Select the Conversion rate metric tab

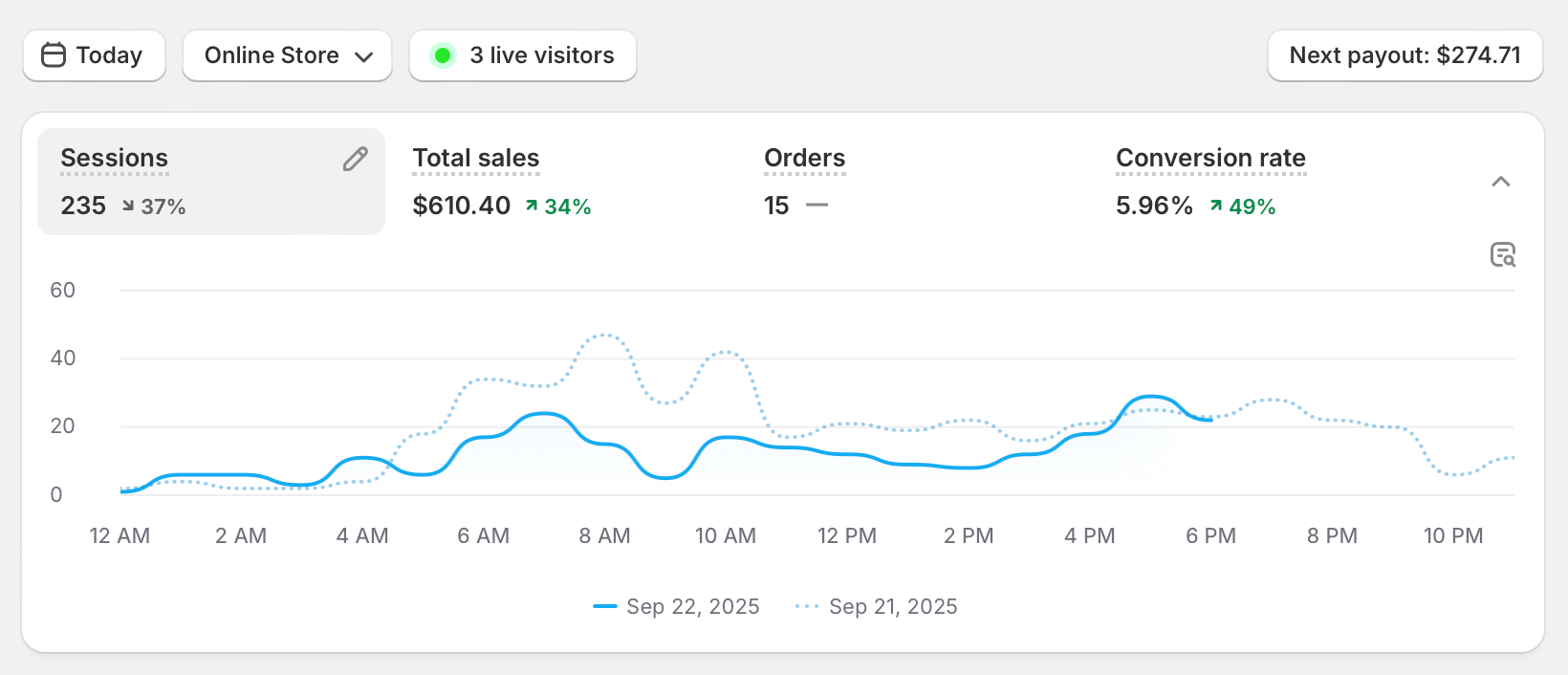1210,159
